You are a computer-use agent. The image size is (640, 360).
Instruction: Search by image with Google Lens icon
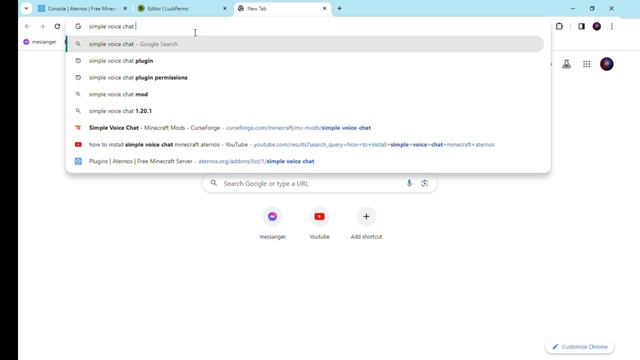pos(424,184)
